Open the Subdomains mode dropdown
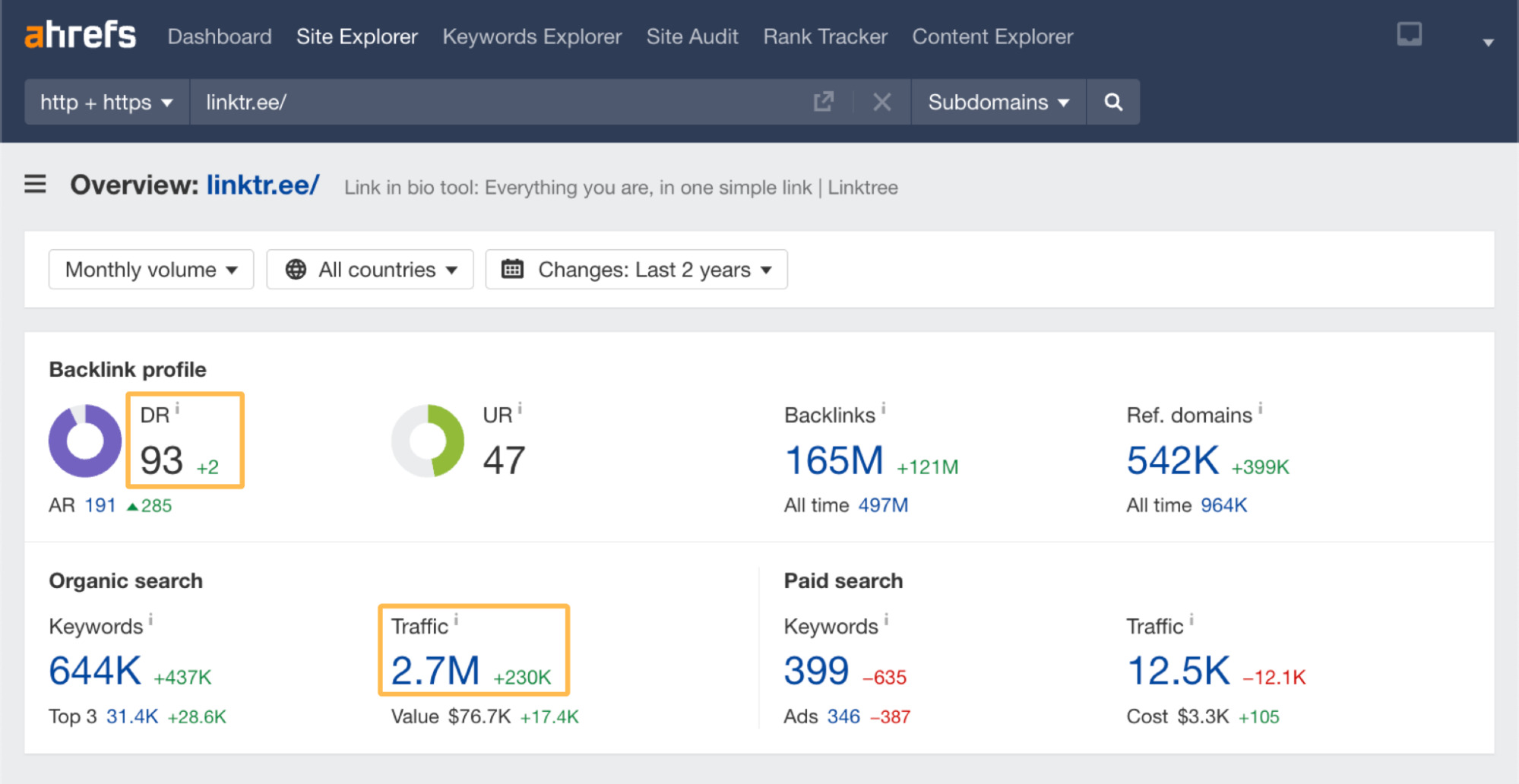This screenshot has width=1519, height=784. 997,102
